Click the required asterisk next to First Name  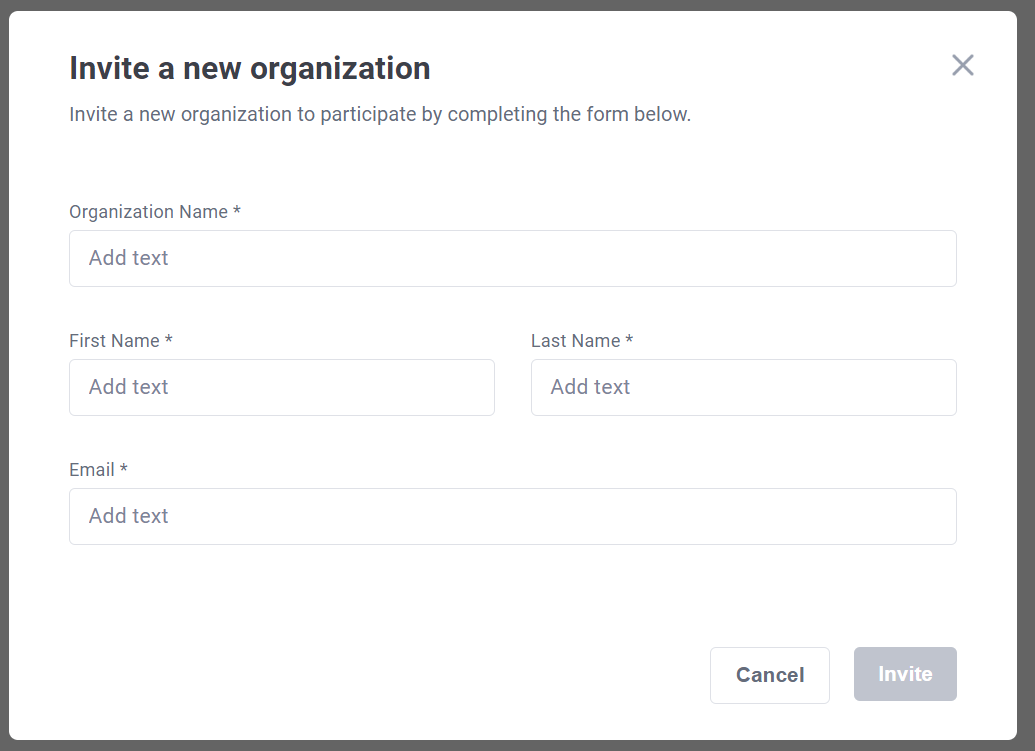tap(169, 341)
